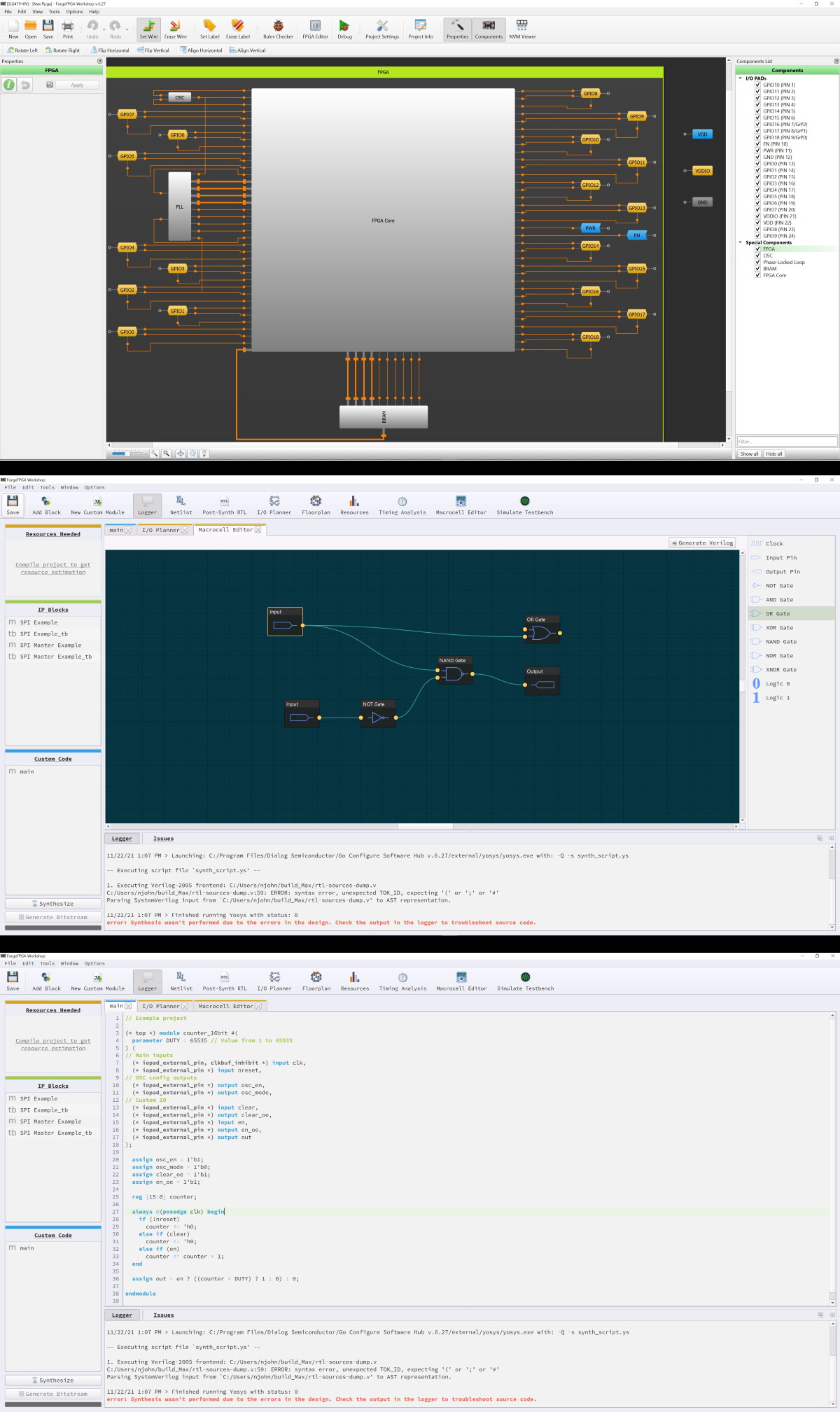
Task: Open the Redo dropdown arrow
Action: tap(127, 29)
